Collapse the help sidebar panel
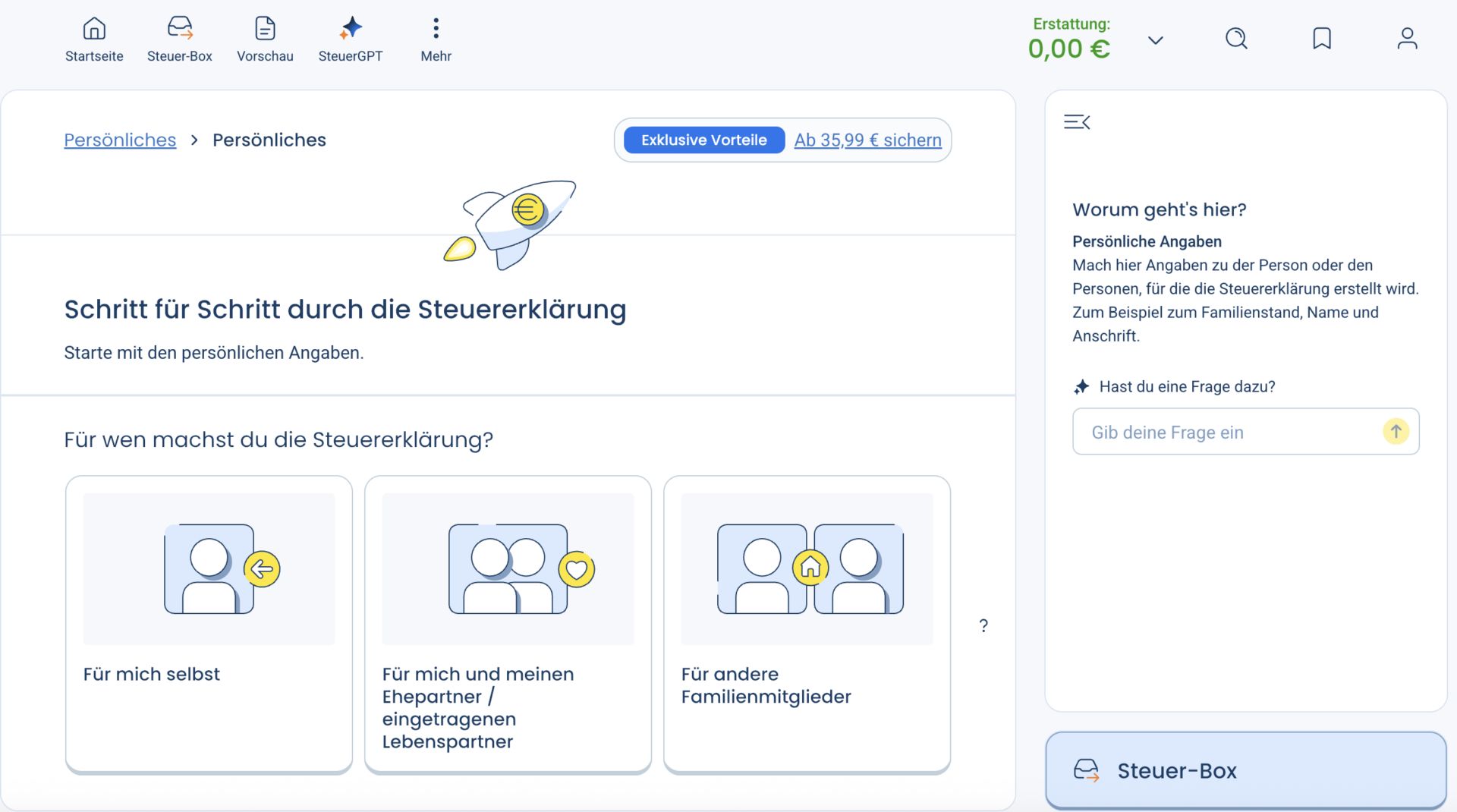The height and width of the screenshot is (812, 1457). tap(1076, 122)
